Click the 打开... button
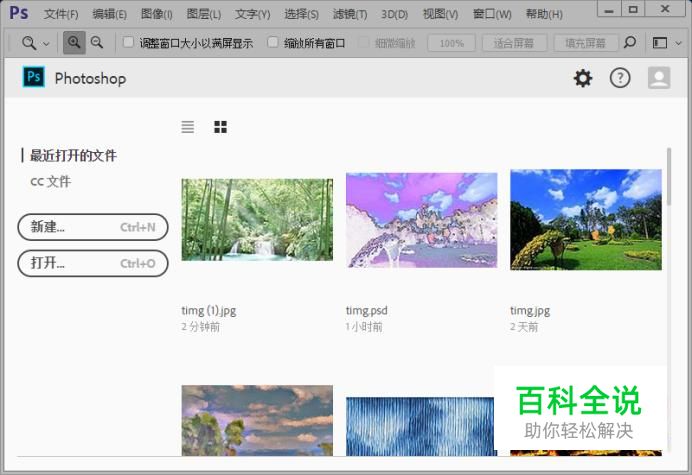Image resolution: width=692 pixels, height=475 pixels. (x=93, y=263)
